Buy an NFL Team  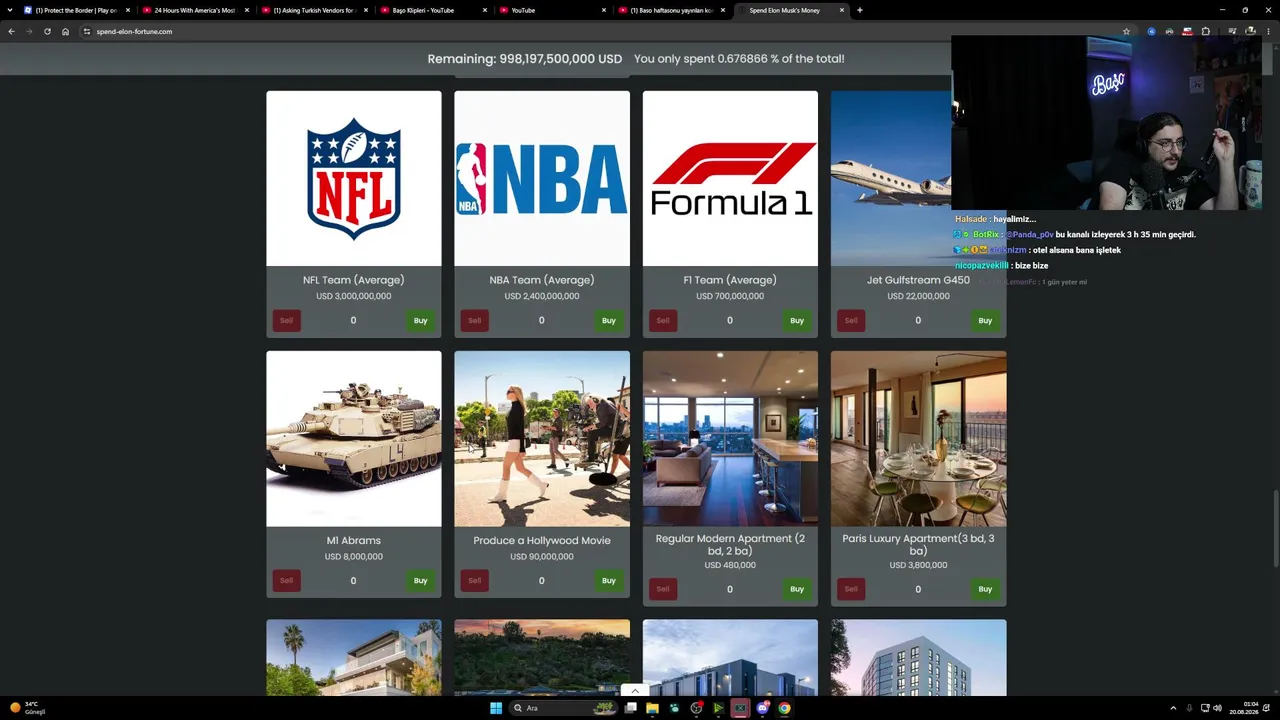(421, 321)
